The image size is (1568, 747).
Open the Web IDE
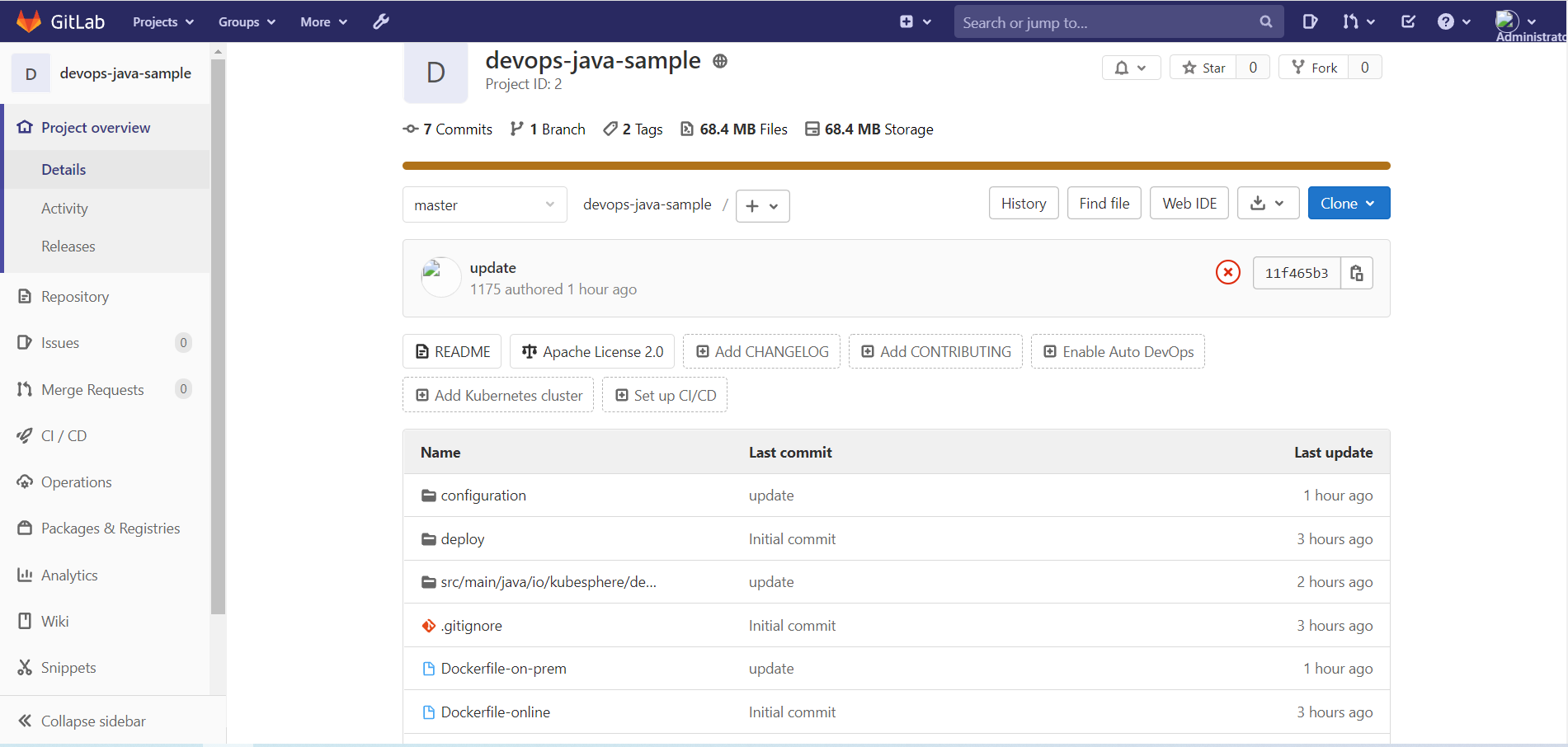click(1189, 204)
